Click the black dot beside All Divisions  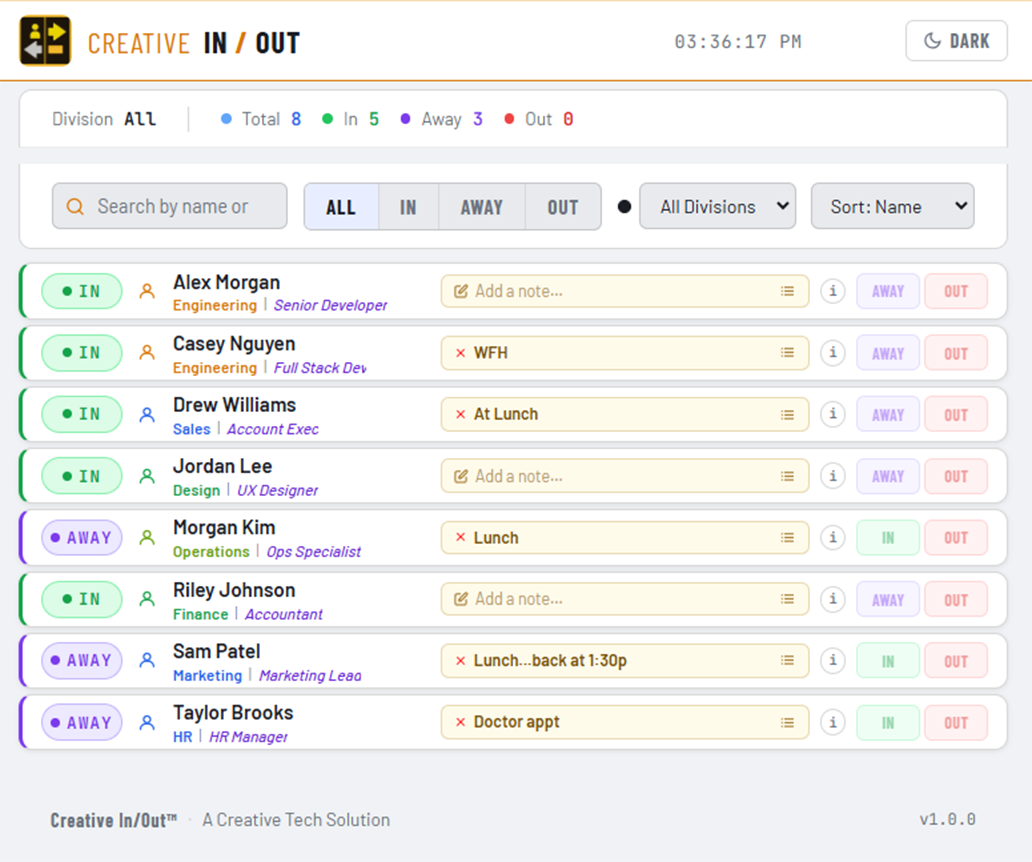click(x=624, y=207)
